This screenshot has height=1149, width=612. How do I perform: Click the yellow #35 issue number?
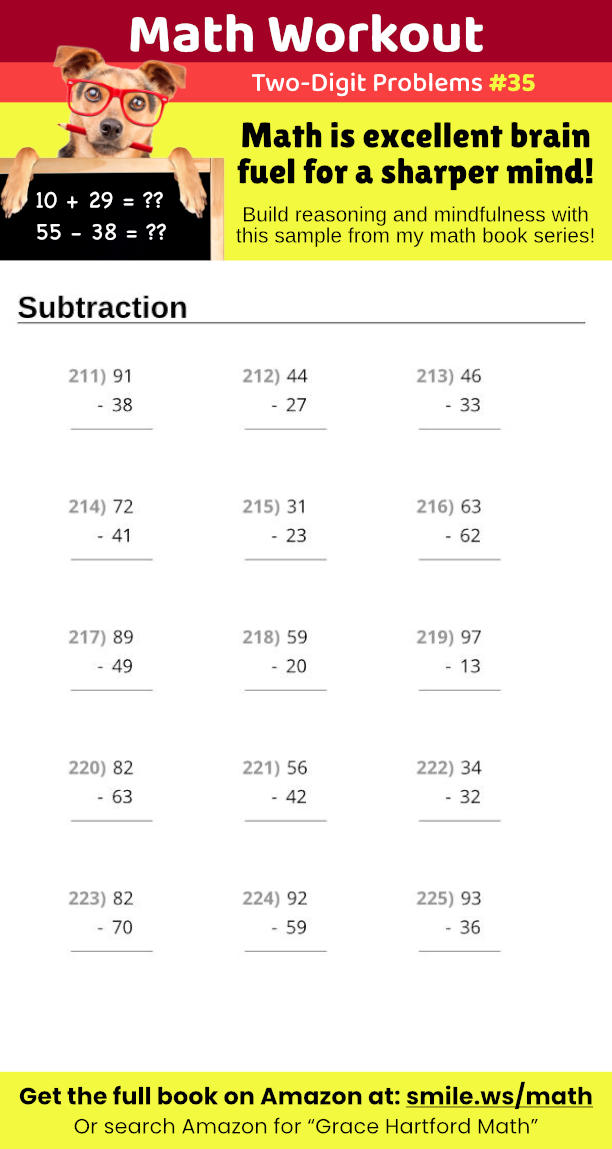512,83
